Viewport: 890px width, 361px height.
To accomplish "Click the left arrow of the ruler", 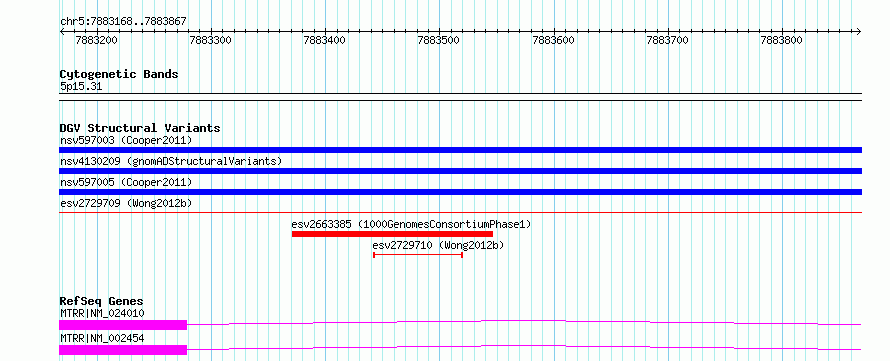I will coord(62,31).
